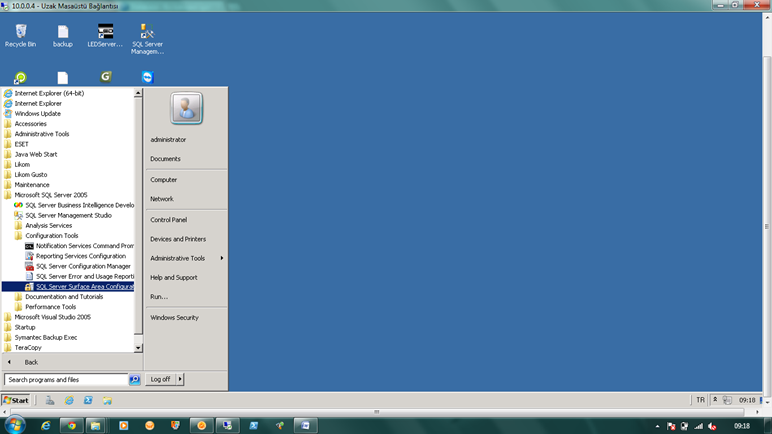Click the administrator user picture
Viewport: 772px width, 434px height.
[187, 108]
